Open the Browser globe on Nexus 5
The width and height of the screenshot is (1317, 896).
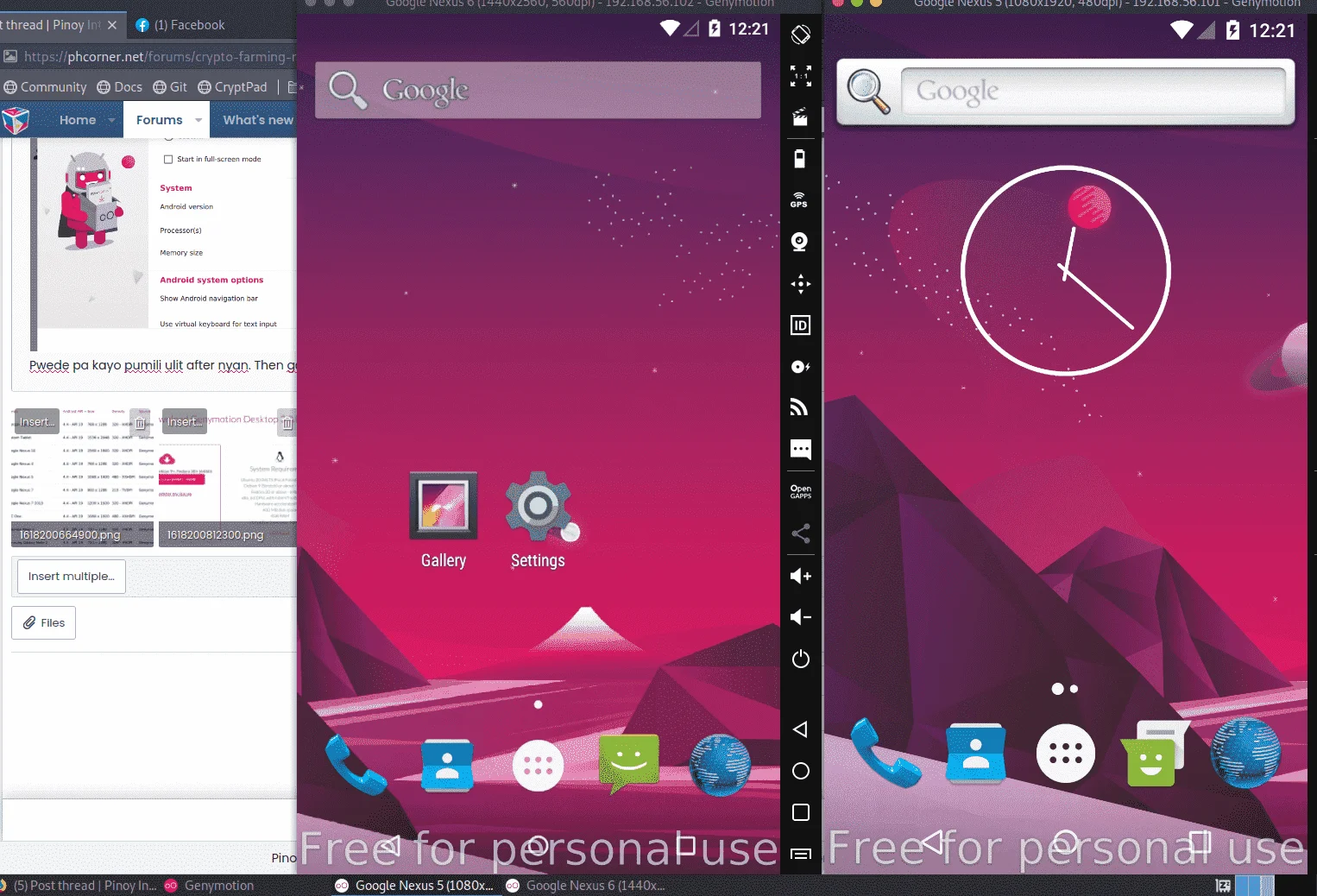[x=1246, y=754]
